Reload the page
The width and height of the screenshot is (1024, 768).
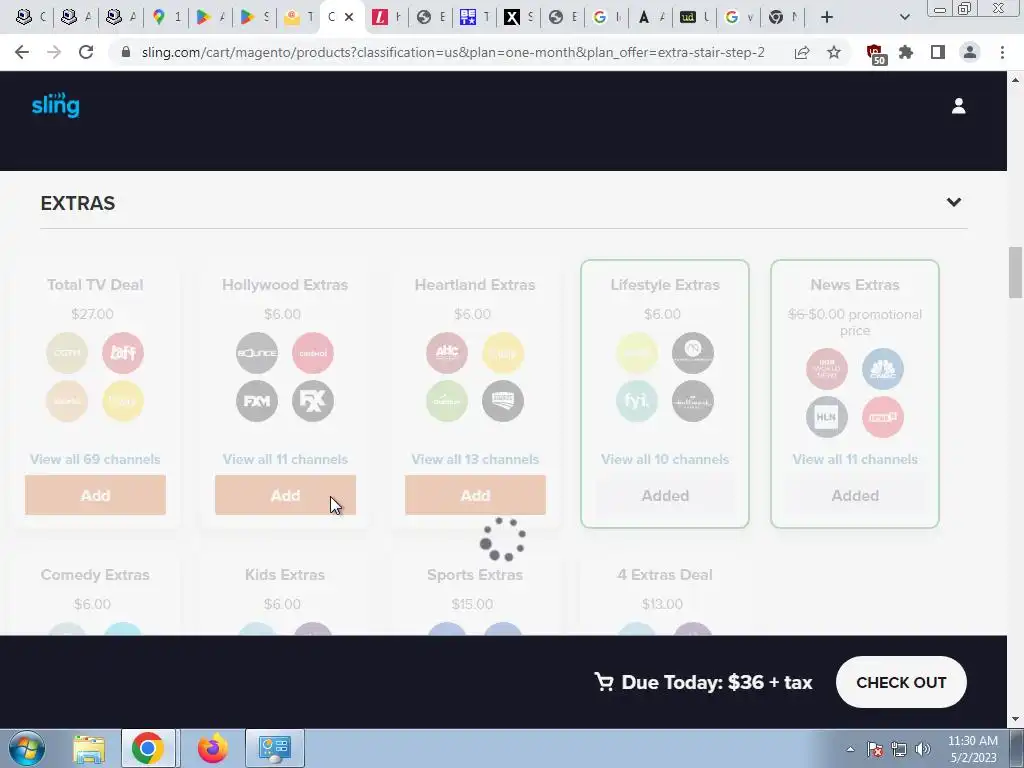[86, 52]
